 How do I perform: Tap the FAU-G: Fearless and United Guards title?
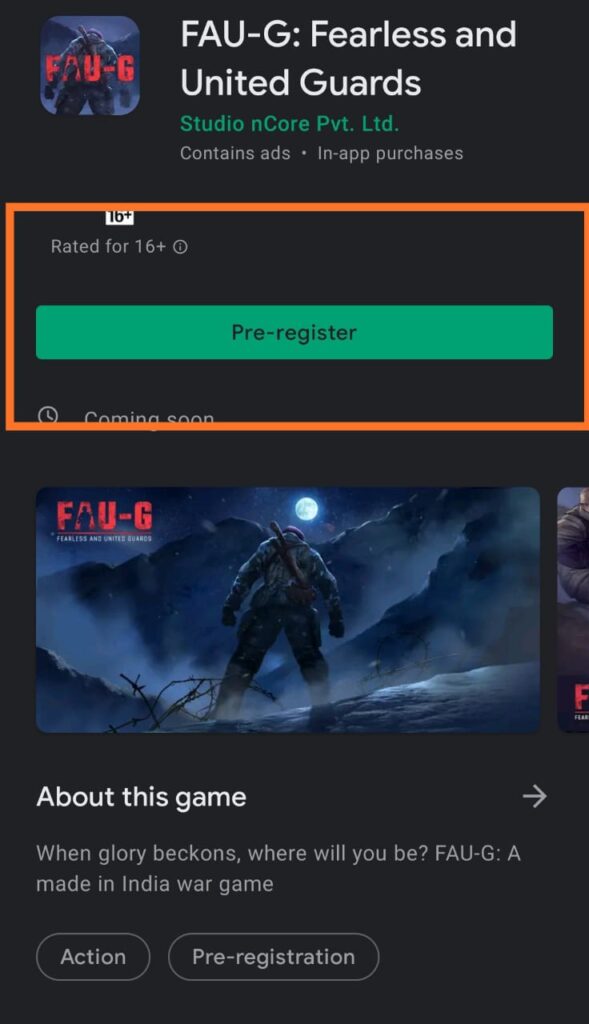(x=349, y=59)
